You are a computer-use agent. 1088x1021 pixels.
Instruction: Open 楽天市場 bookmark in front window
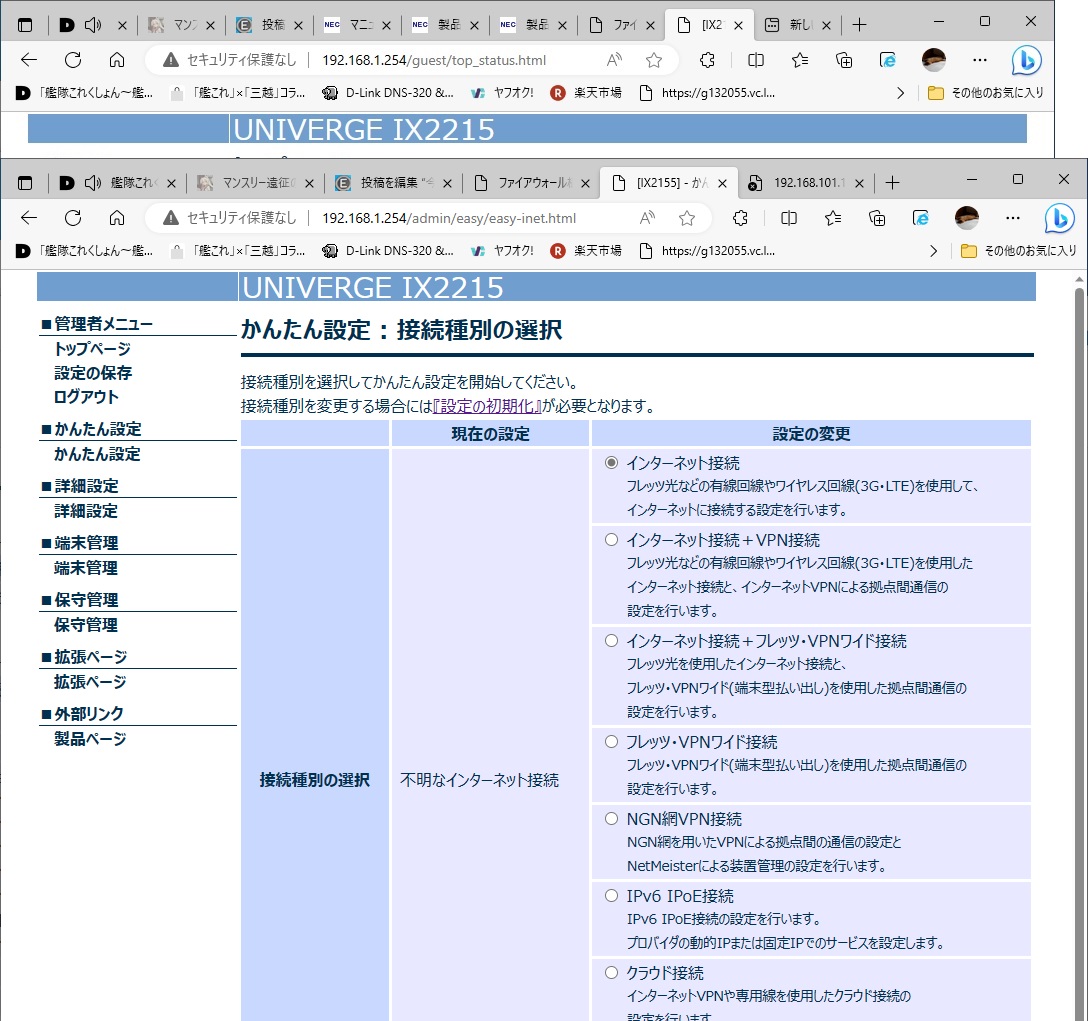coord(586,251)
